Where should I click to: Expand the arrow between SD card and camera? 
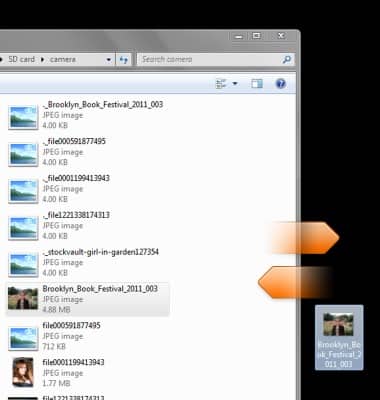(42, 60)
